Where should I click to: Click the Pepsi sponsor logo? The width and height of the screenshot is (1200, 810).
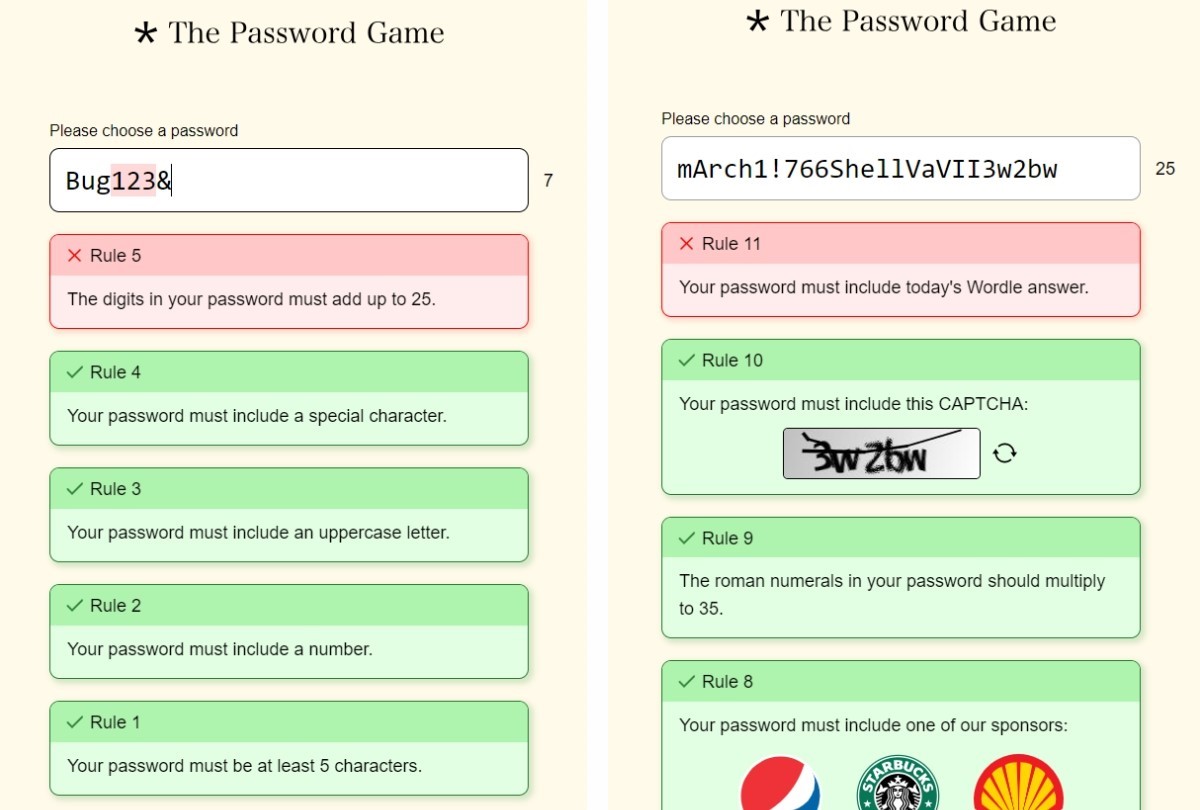781,786
